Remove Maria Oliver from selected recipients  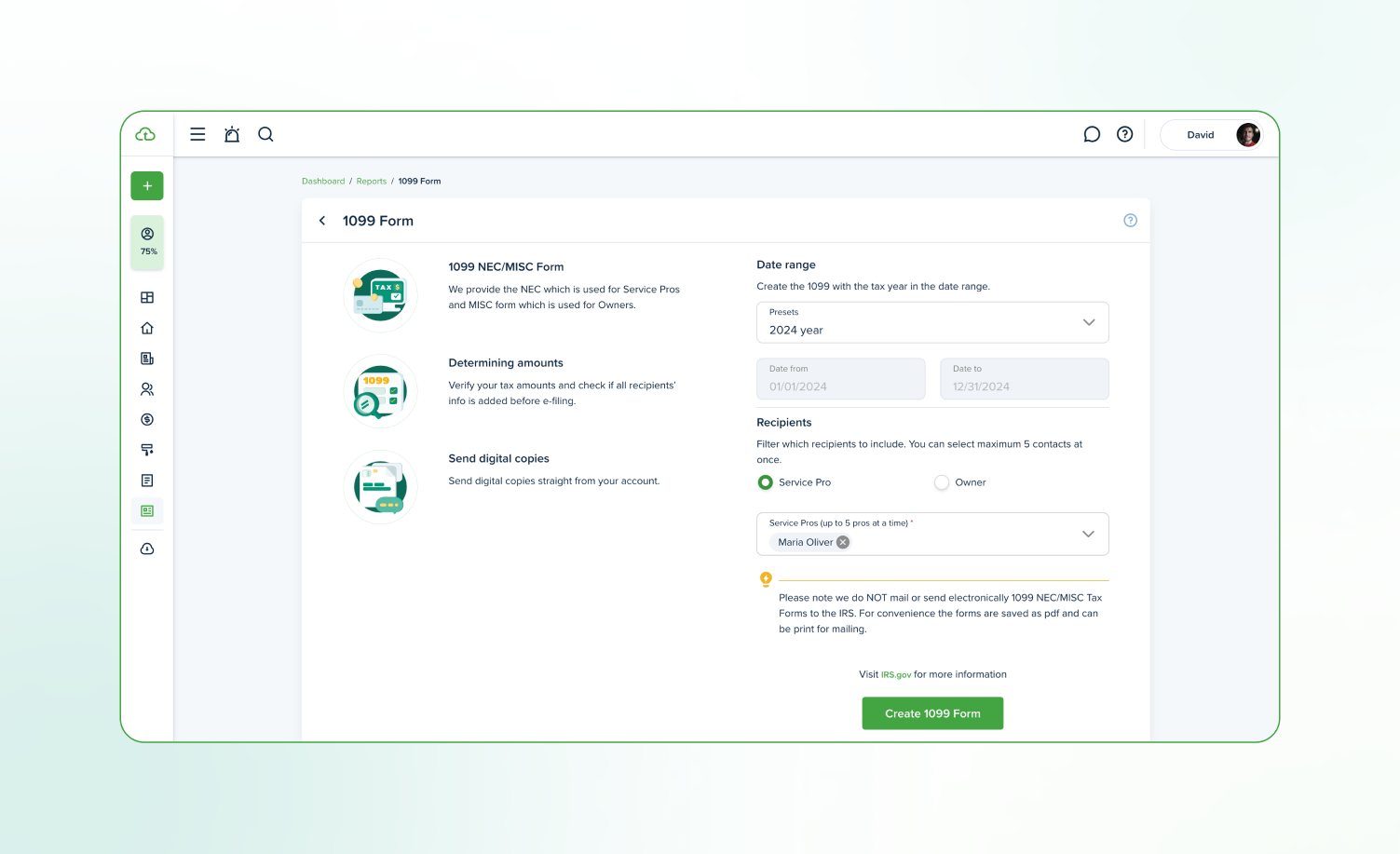843,542
